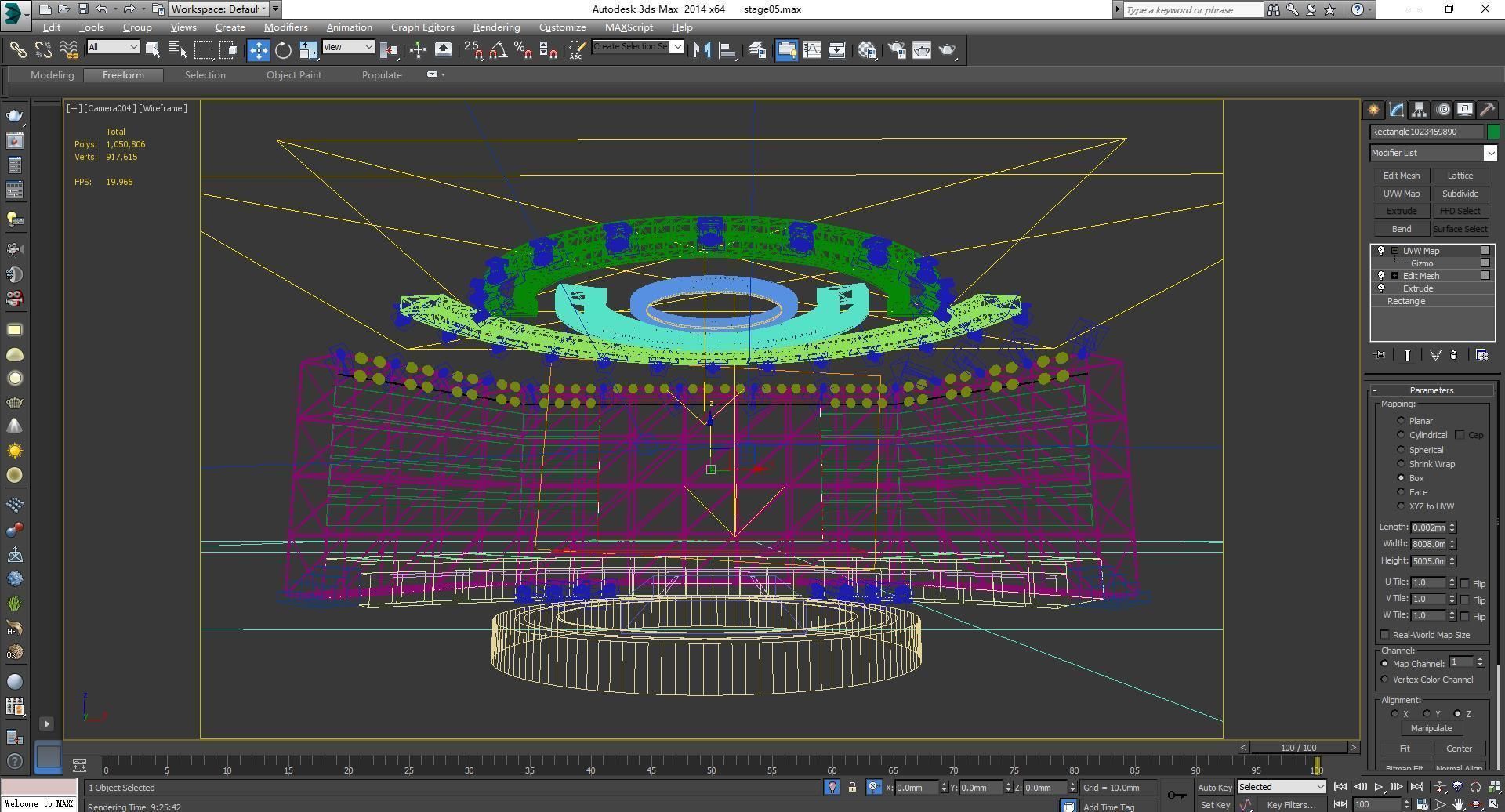Click the Pin Stack icon
The image size is (1505, 812).
1380,355
